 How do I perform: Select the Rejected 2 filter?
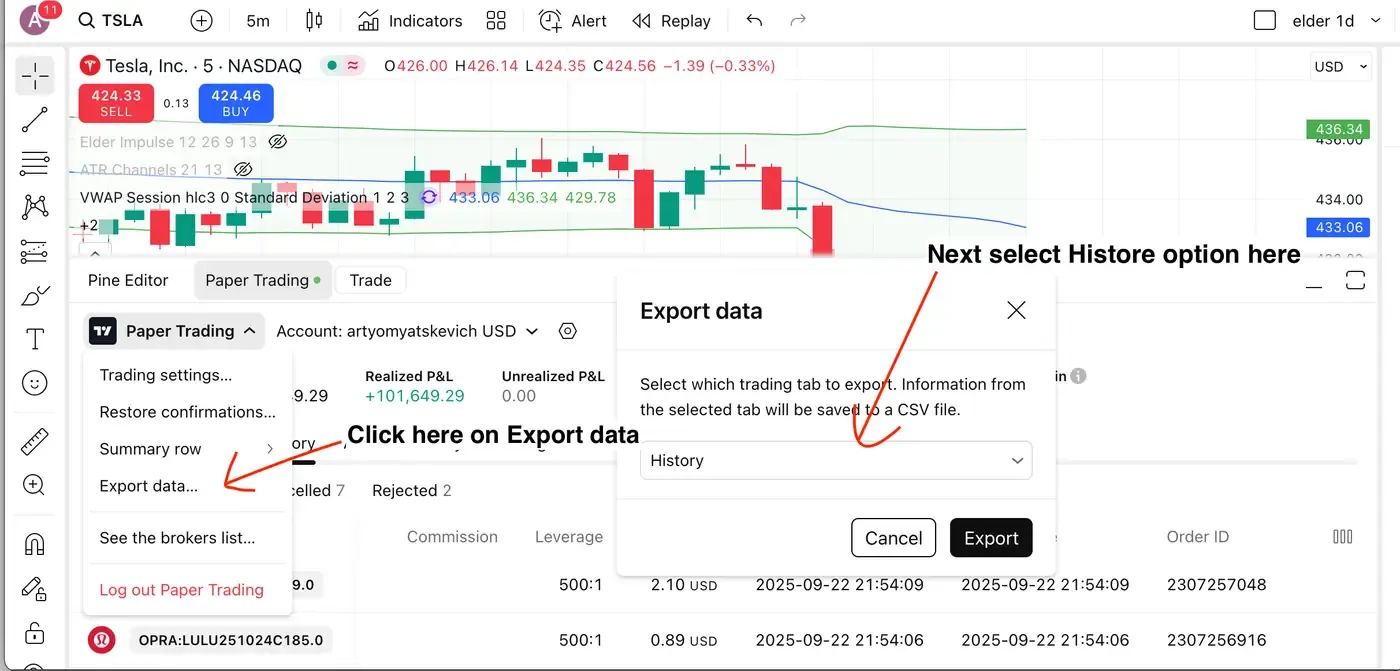click(x=411, y=491)
